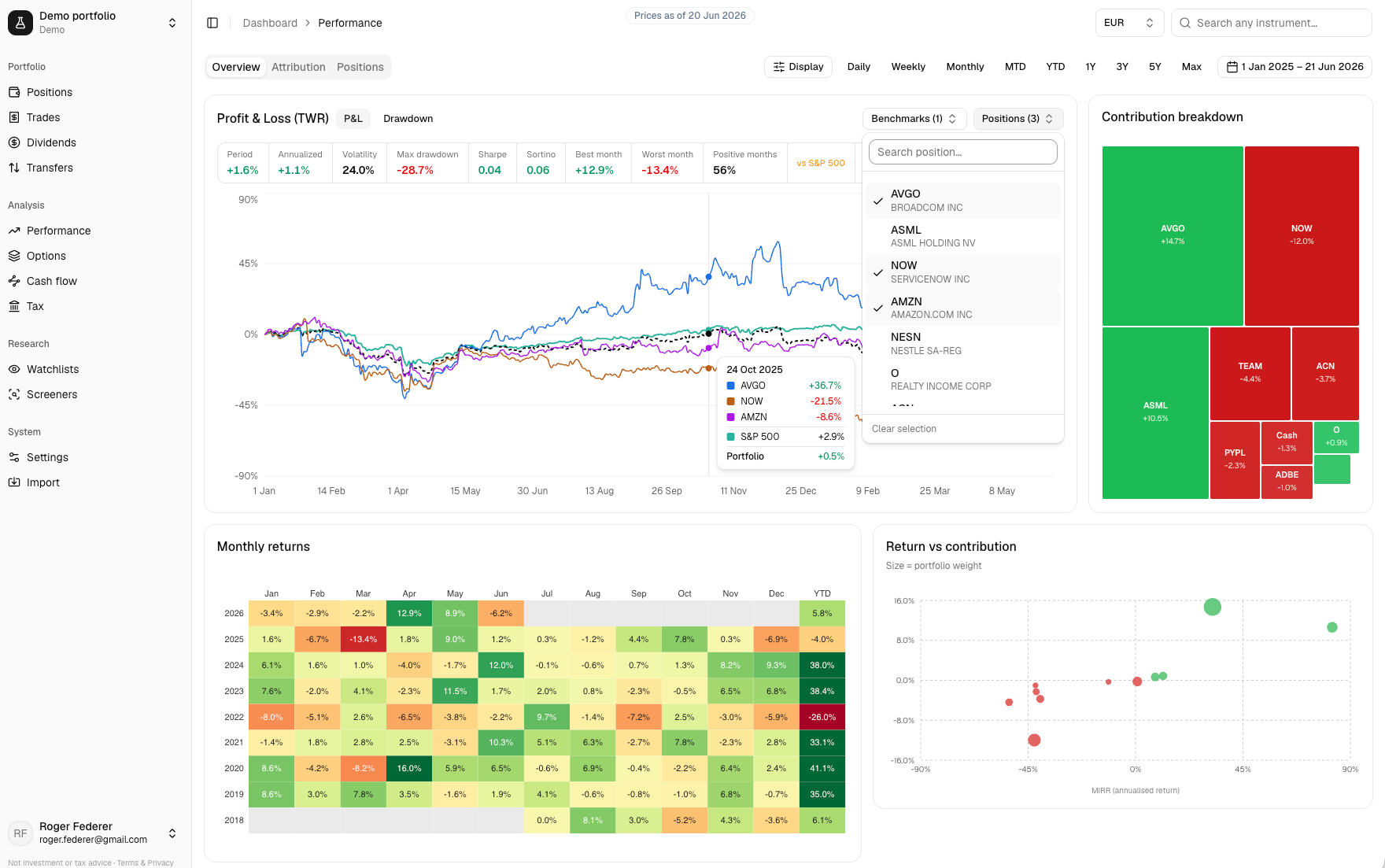Open the Options sidebar icon
This screenshot has width=1385, height=868.
coord(14,256)
